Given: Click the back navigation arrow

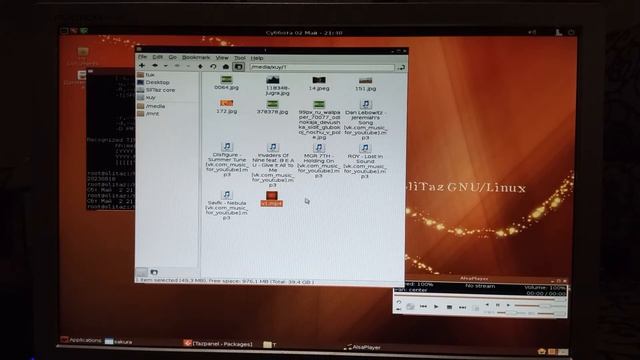Looking at the screenshot, I should click(x=155, y=66).
